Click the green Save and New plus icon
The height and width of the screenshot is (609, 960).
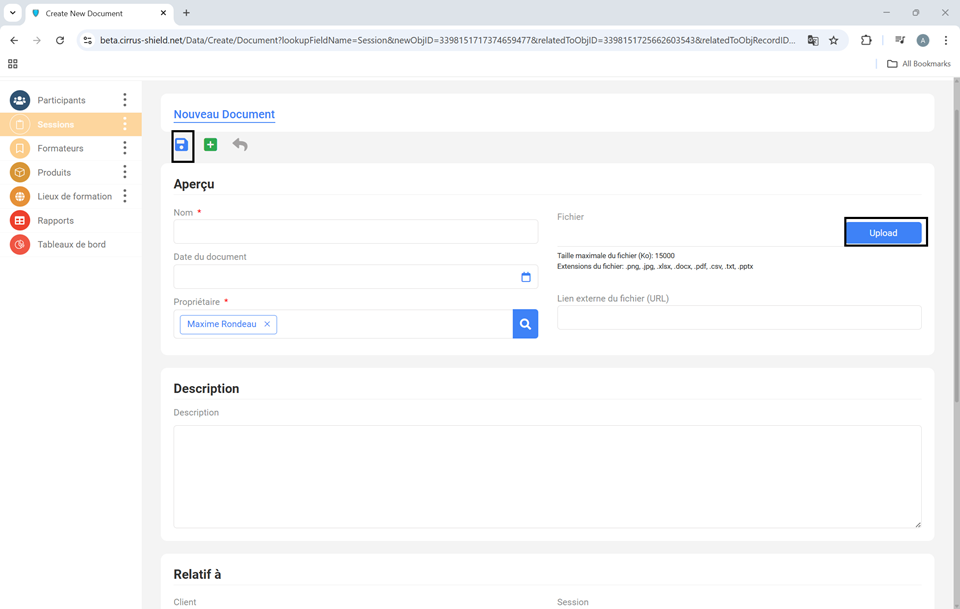click(210, 145)
